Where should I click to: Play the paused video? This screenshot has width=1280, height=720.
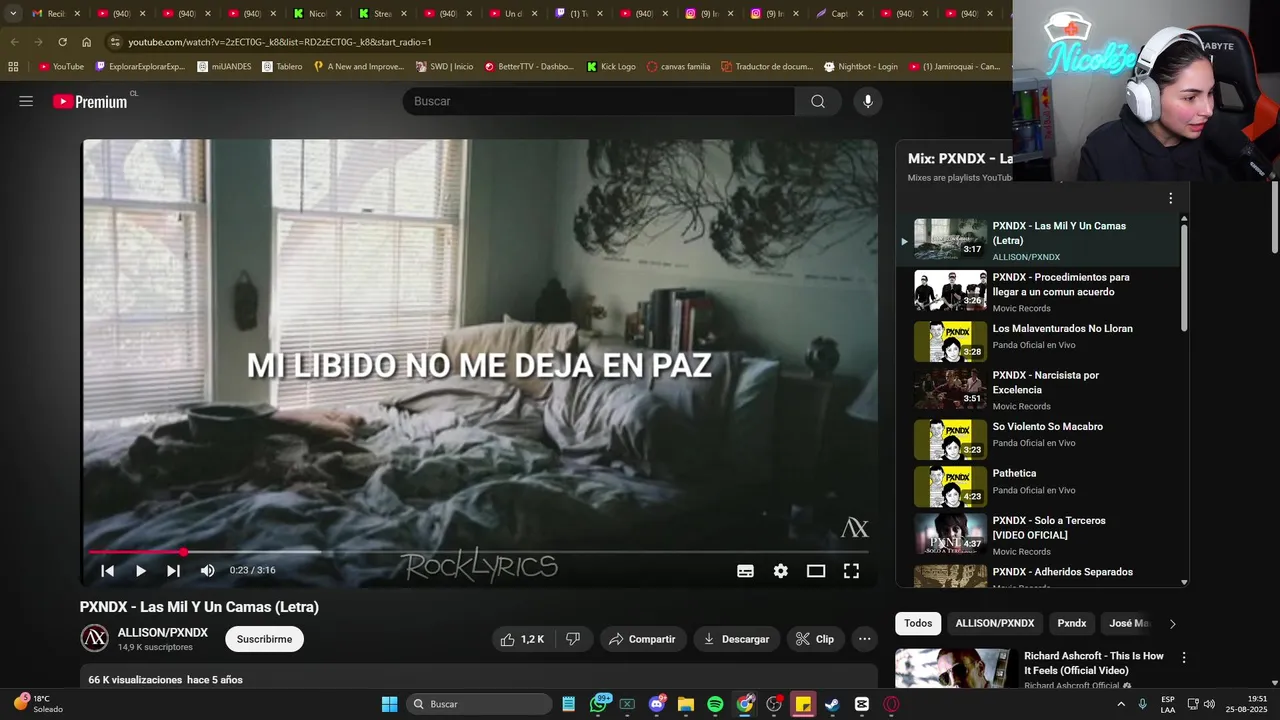point(140,570)
